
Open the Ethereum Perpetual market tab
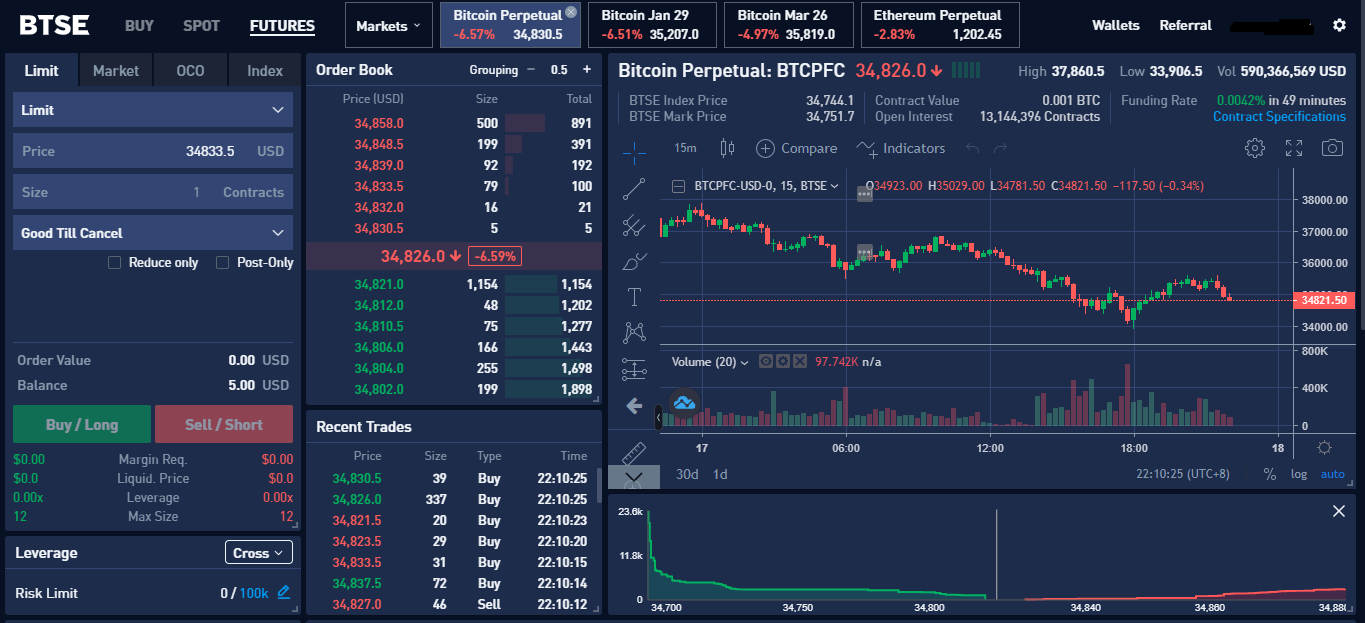coord(937,25)
